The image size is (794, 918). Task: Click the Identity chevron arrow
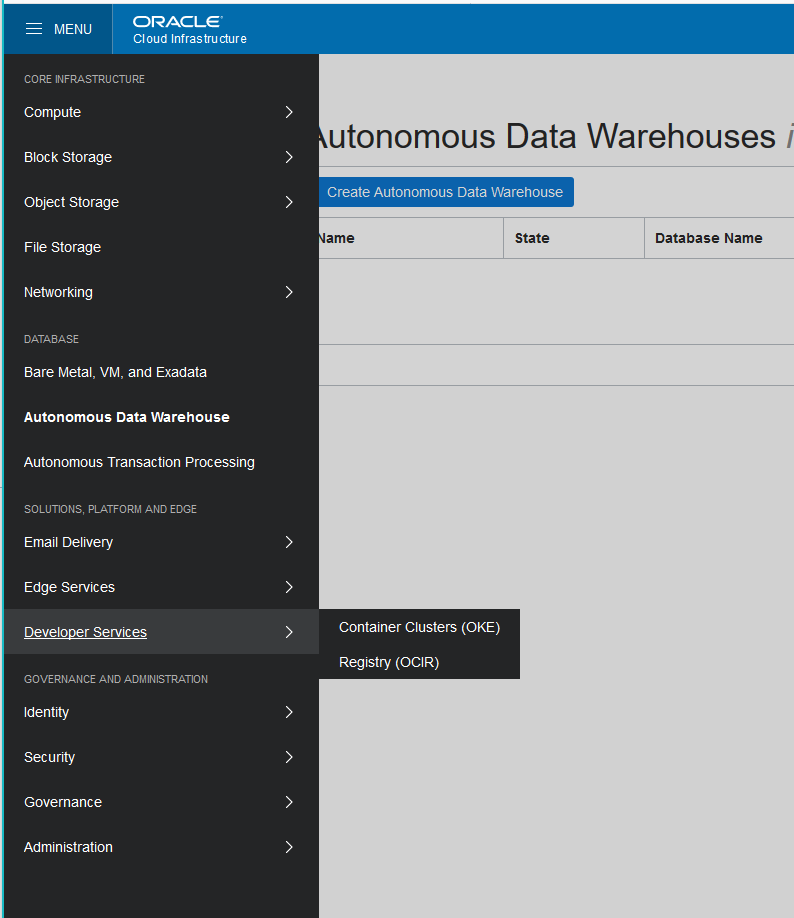click(x=289, y=712)
